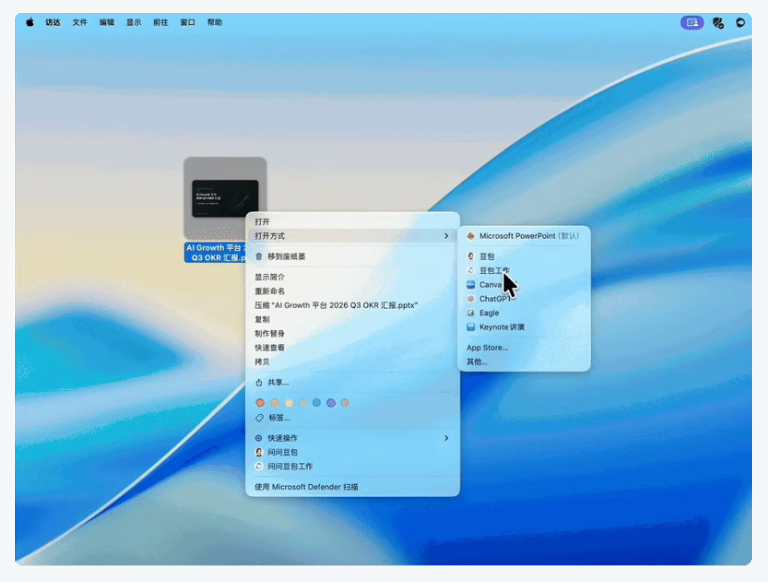Click the Keynote 讲演 app icon
This screenshot has width=768, height=582.
click(x=471, y=327)
